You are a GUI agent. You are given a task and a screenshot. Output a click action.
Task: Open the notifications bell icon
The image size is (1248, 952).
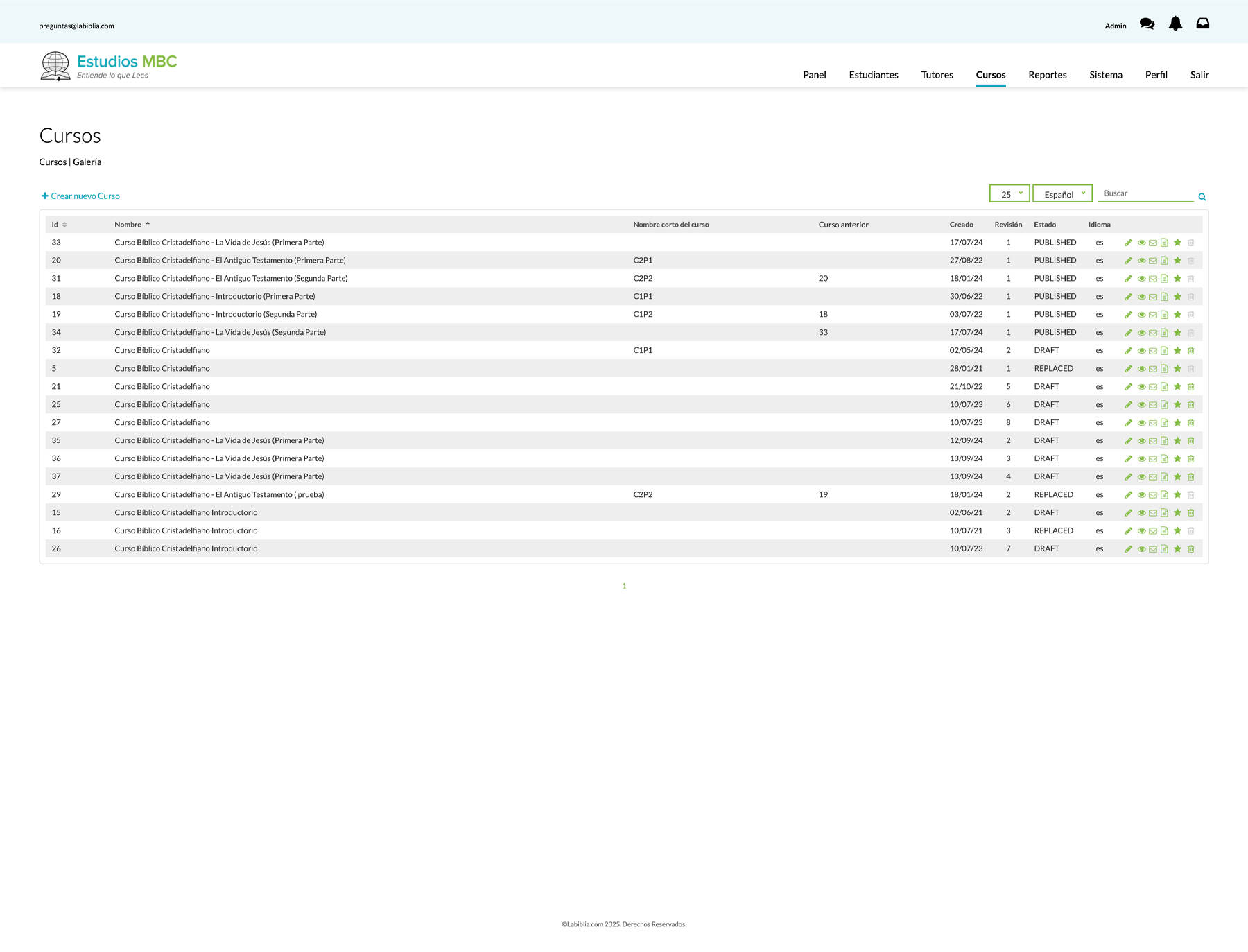(x=1175, y=24)
